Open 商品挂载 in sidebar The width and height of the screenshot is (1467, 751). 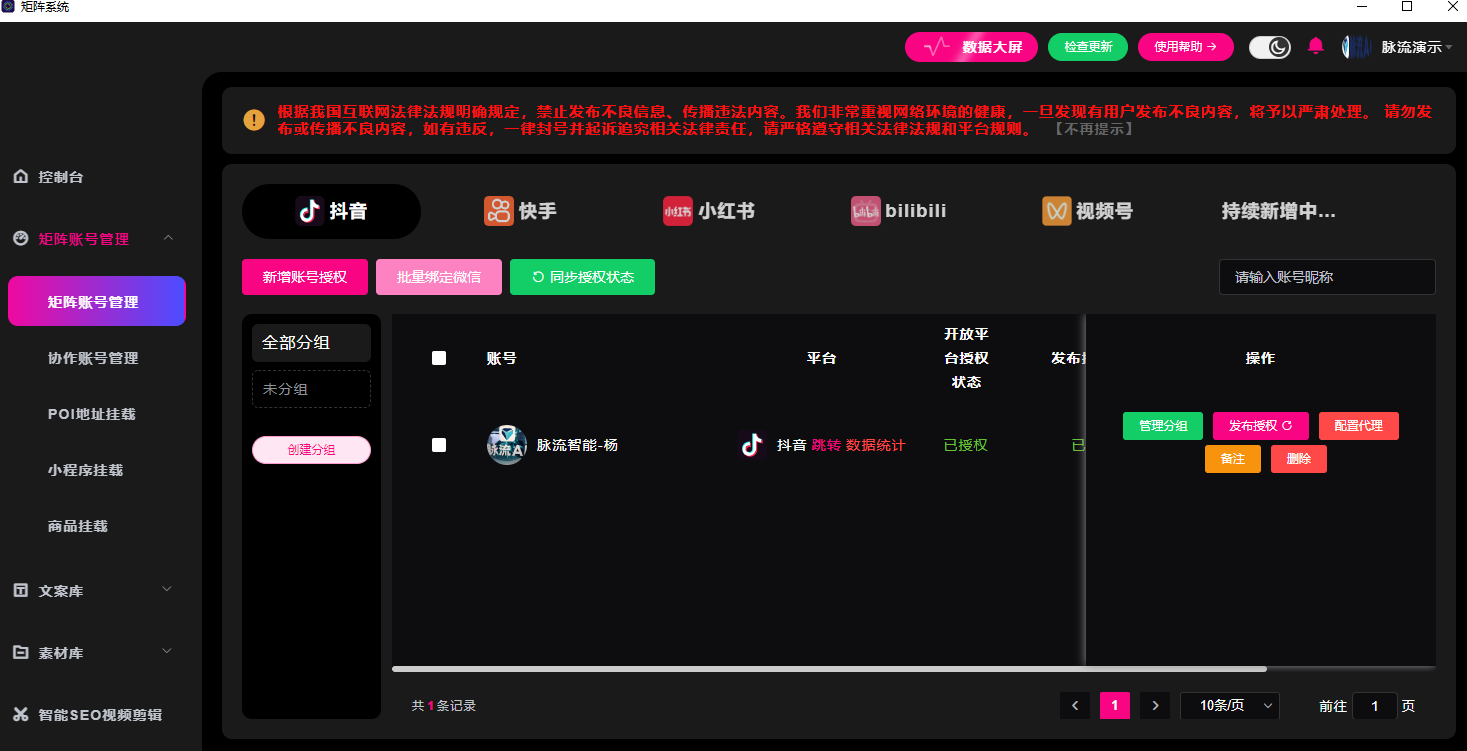point(78,526)
